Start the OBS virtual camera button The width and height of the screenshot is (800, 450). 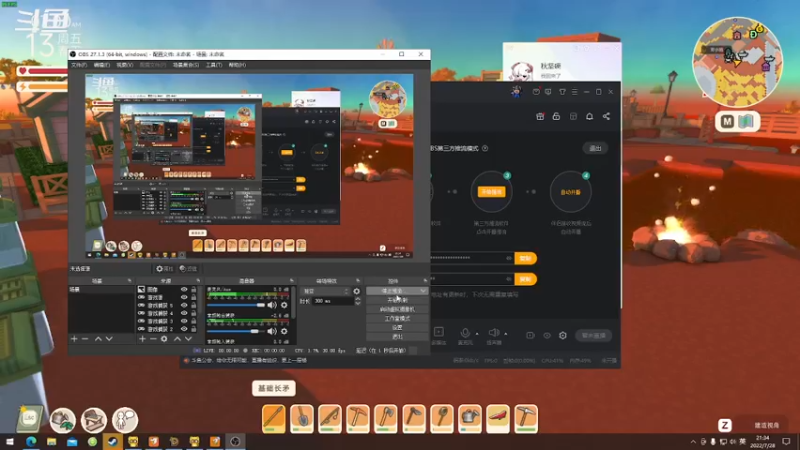(397, 309)
